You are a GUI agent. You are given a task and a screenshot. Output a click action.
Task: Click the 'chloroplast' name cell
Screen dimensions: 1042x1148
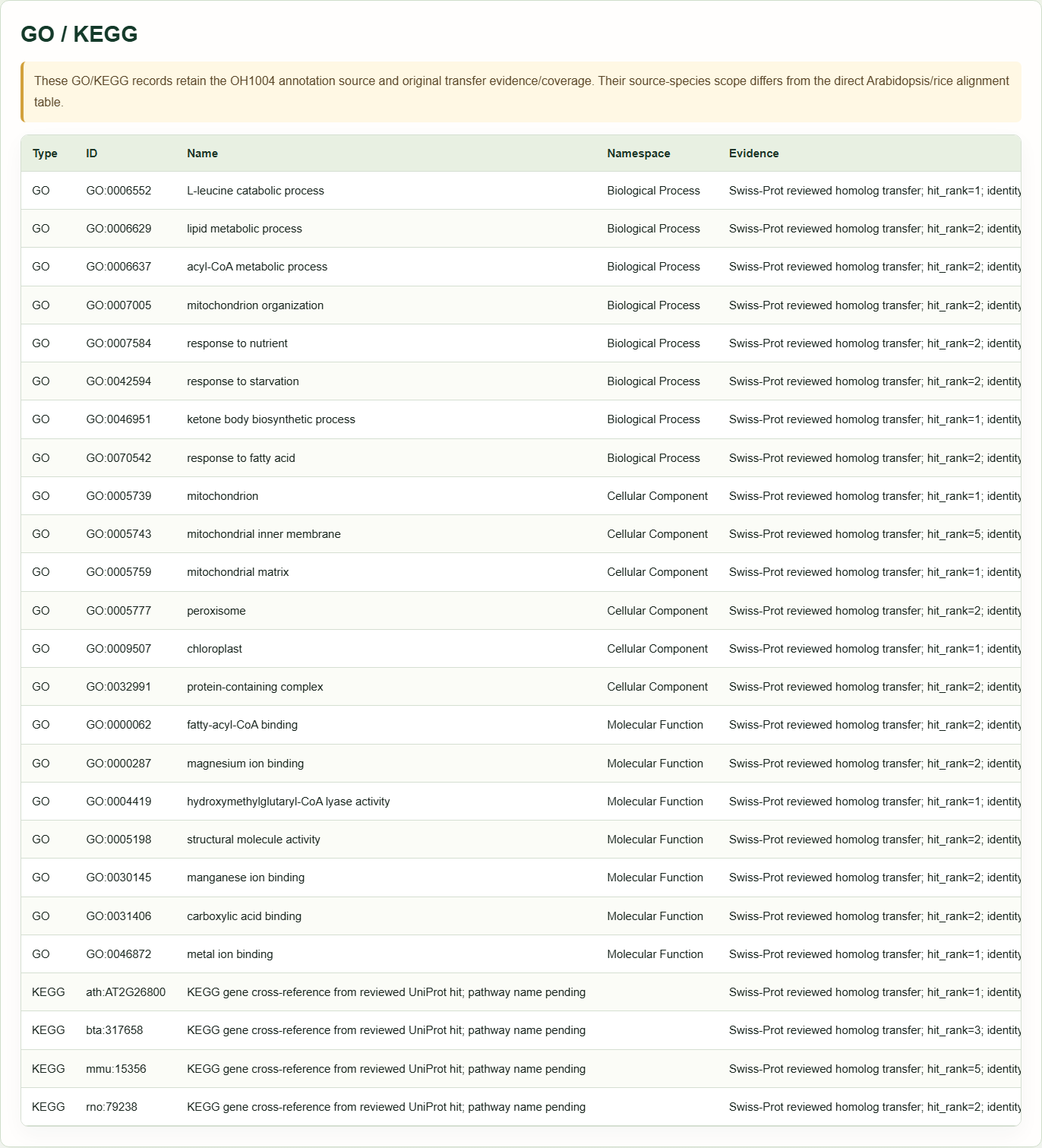tap(214, 649)
